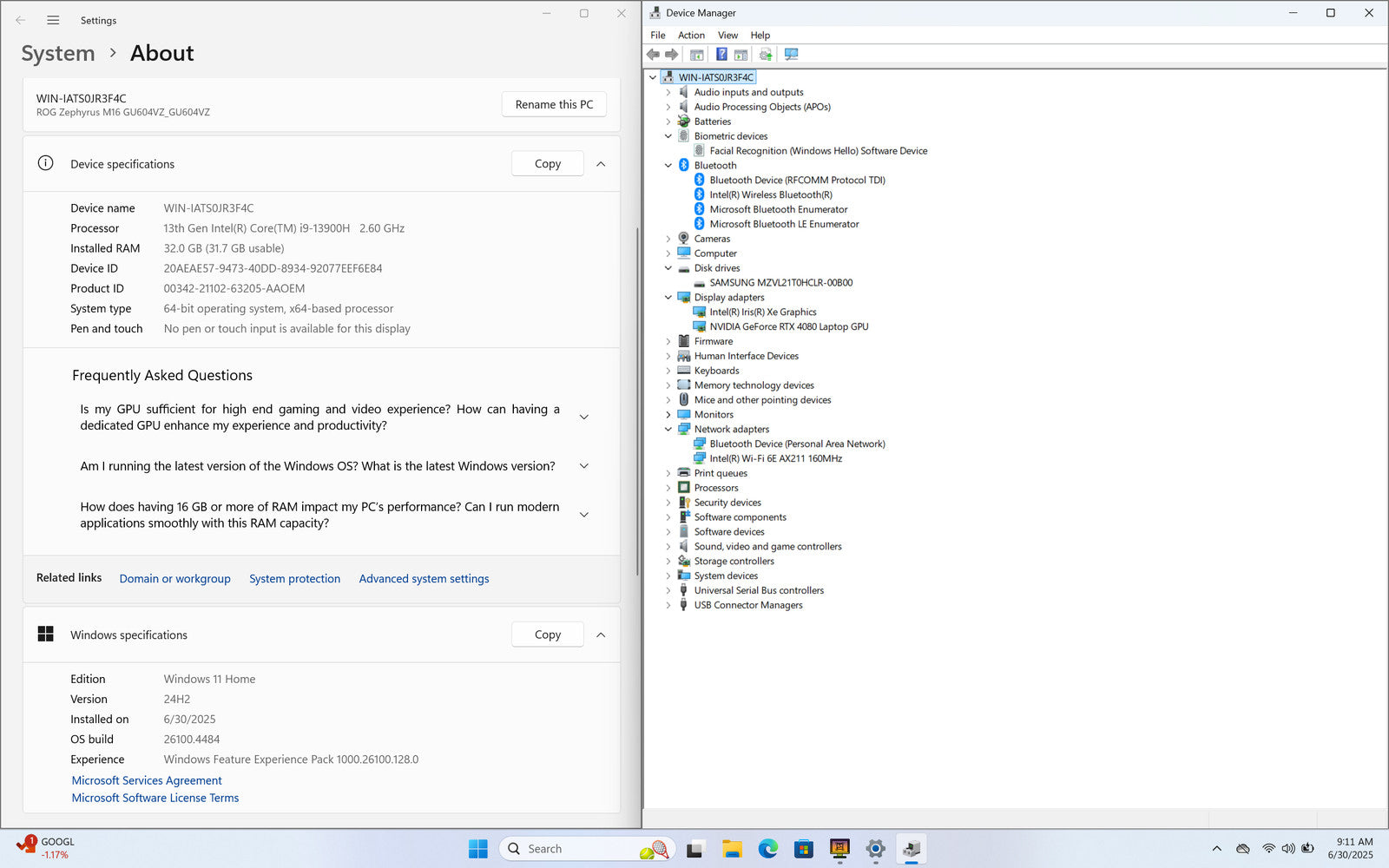Click the taskbar Search box
The image size is (1389, 868).
(586, 849)
